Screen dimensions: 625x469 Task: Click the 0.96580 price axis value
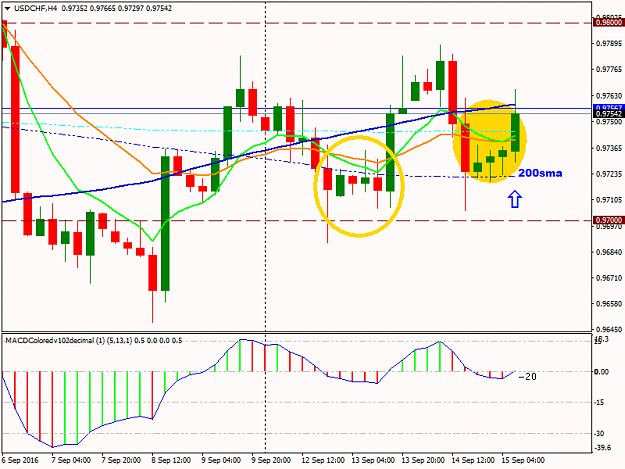point(609,304)
